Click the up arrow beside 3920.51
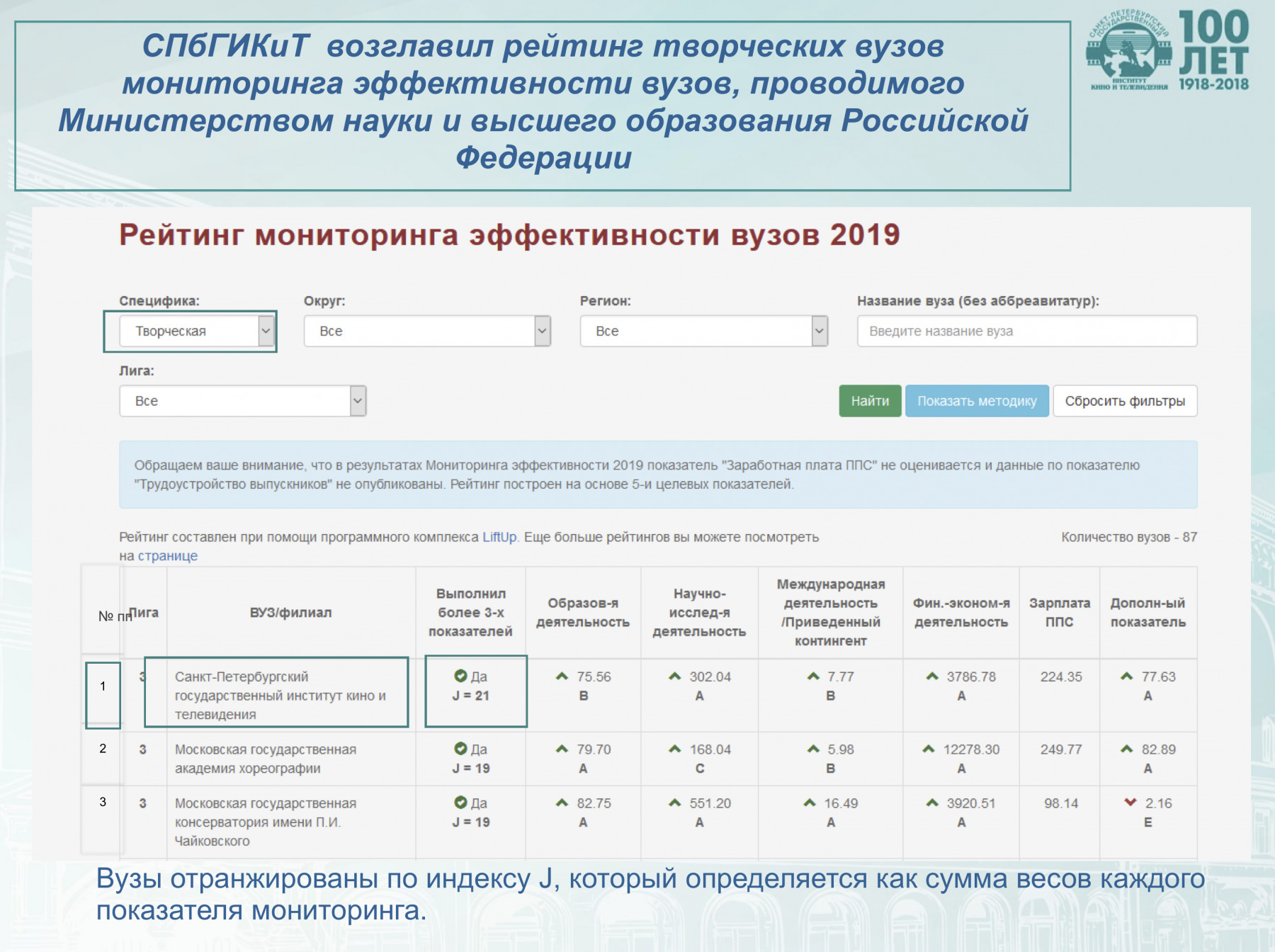Screen dimensions: 1275x952 [932, 803]
